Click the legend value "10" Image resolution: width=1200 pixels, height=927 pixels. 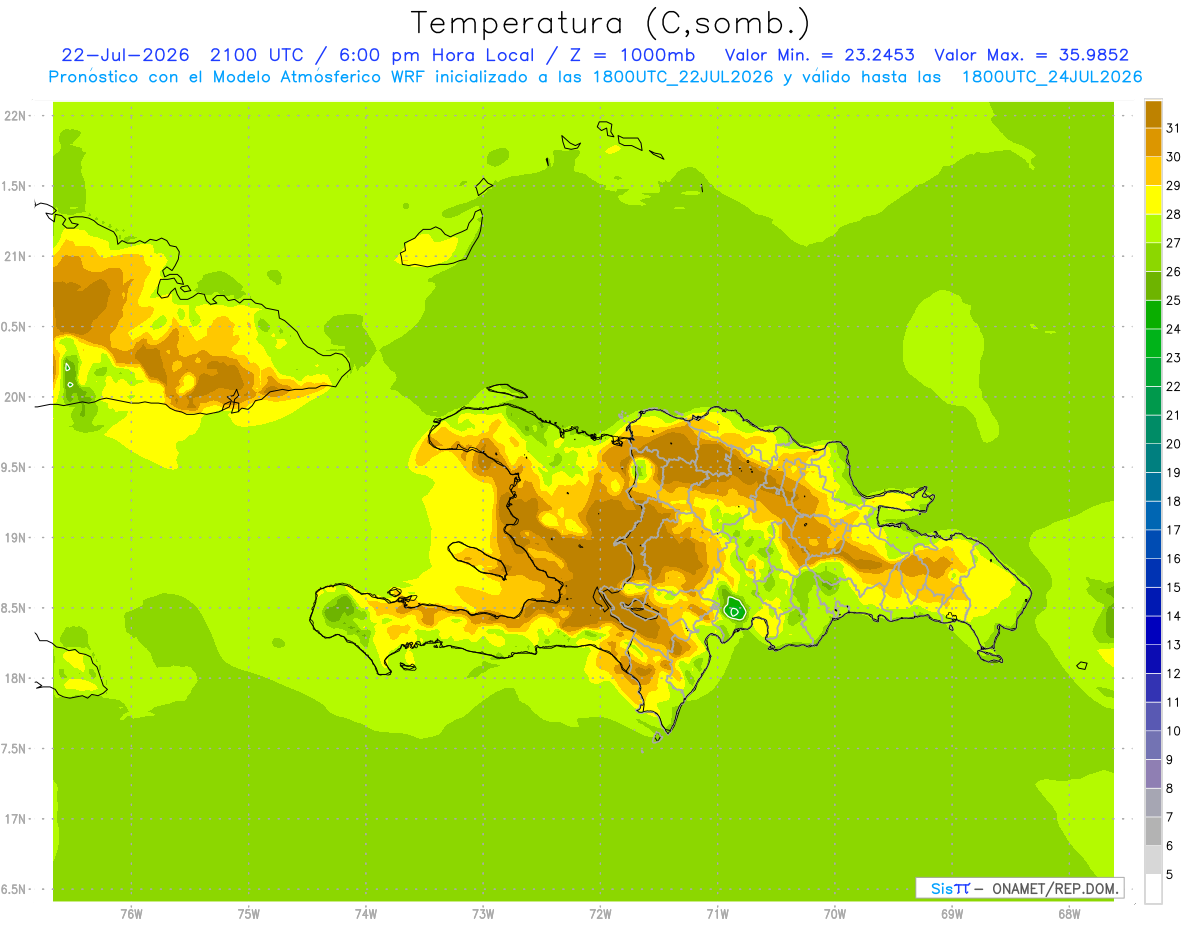[1174, 731]
